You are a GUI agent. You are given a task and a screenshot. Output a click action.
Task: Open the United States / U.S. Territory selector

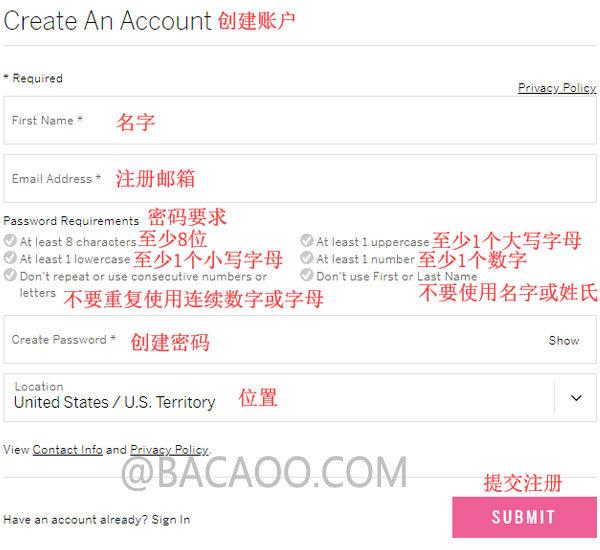click(300, 398)
